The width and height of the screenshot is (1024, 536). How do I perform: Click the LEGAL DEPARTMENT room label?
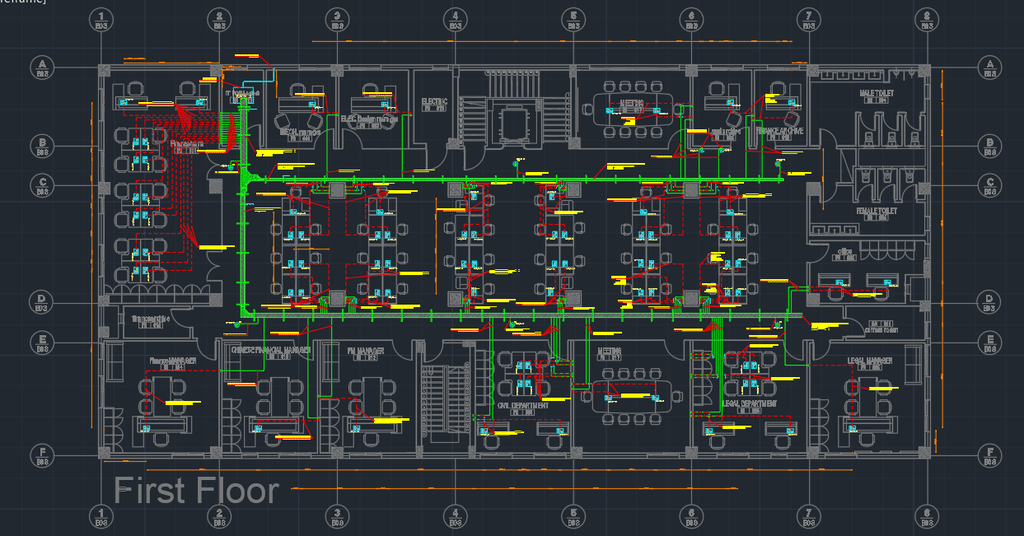(x=749, y=404)
